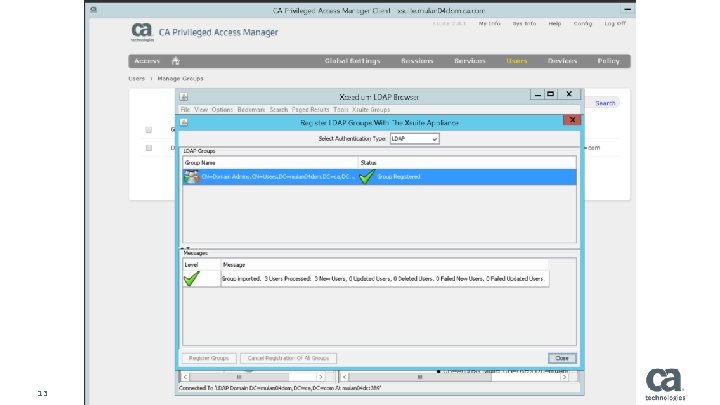Viewport: 720px width, 405px height.
Task: Open the Bookmark menu in LDAP Browser
Action: coord(251,110)
